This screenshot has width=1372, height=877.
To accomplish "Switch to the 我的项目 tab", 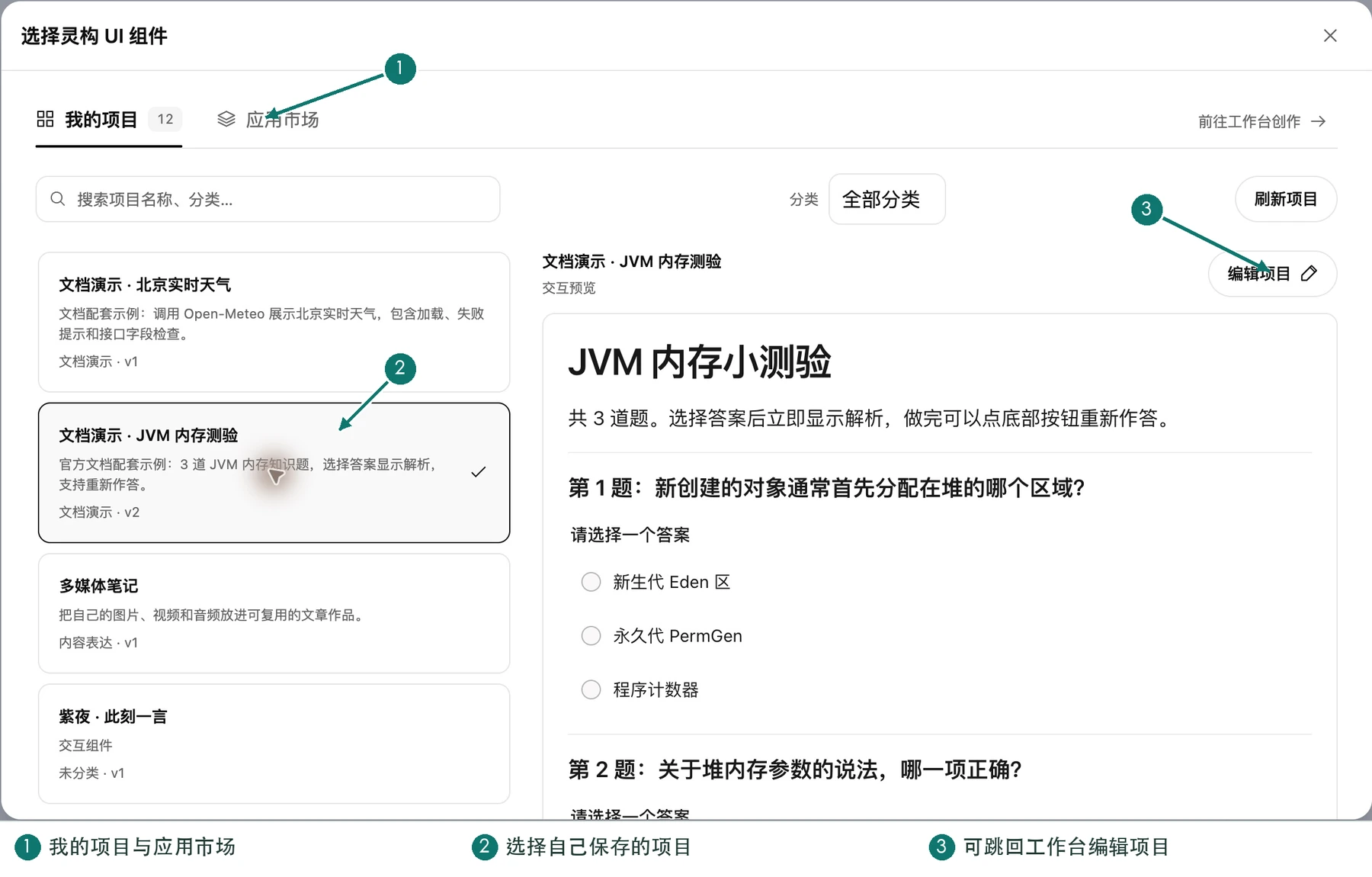I will (x=109, y=120).
